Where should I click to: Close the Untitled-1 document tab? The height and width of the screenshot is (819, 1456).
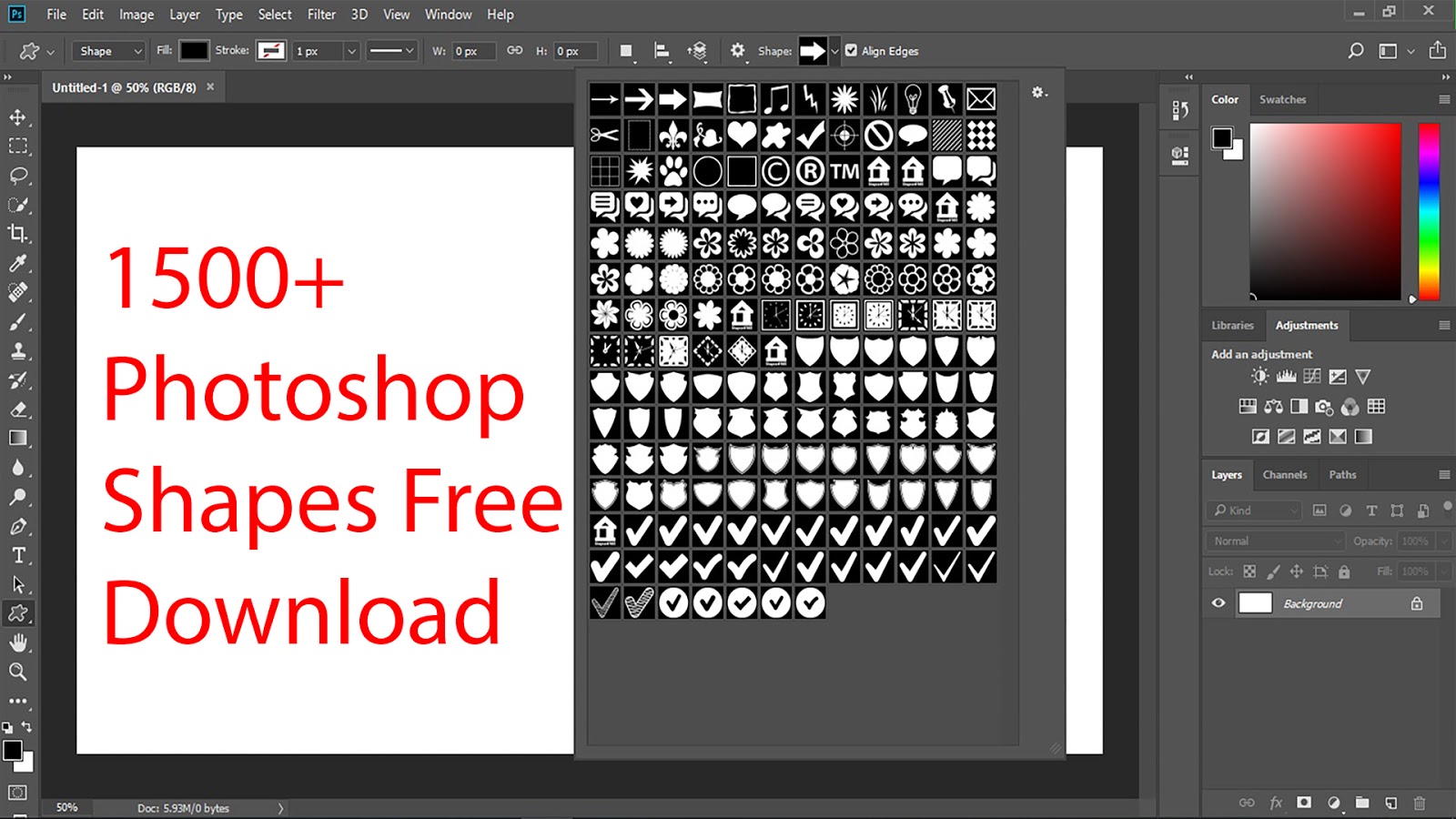coord(210,86)
